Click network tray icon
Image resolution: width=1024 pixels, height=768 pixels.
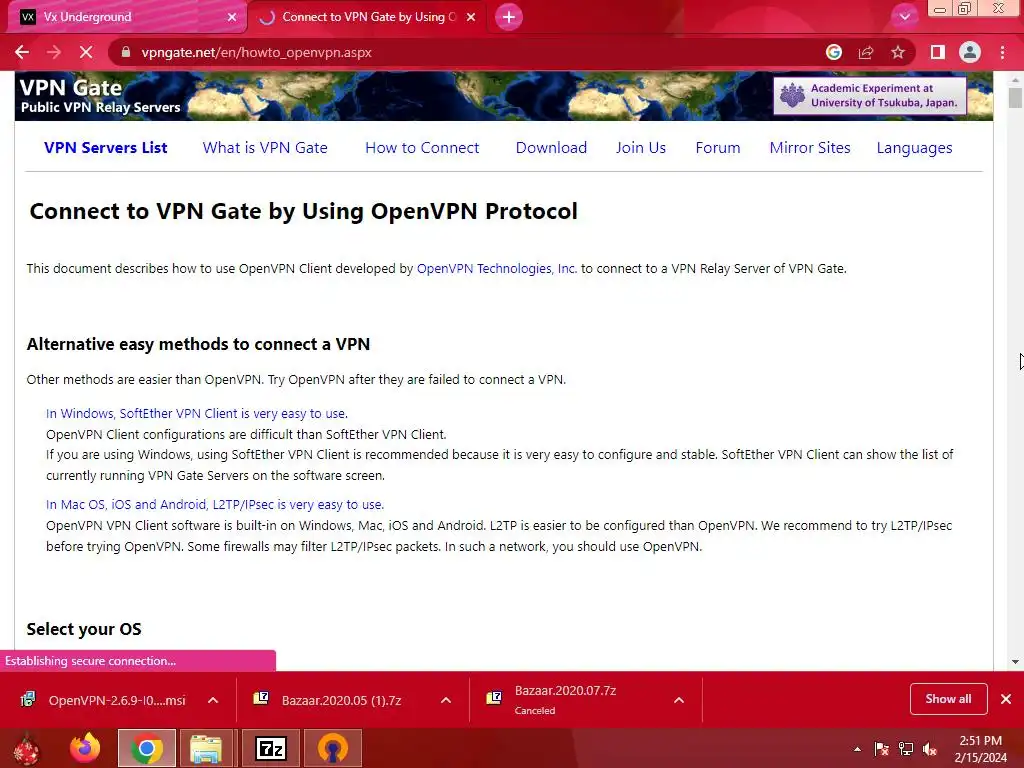click(906, 749)
